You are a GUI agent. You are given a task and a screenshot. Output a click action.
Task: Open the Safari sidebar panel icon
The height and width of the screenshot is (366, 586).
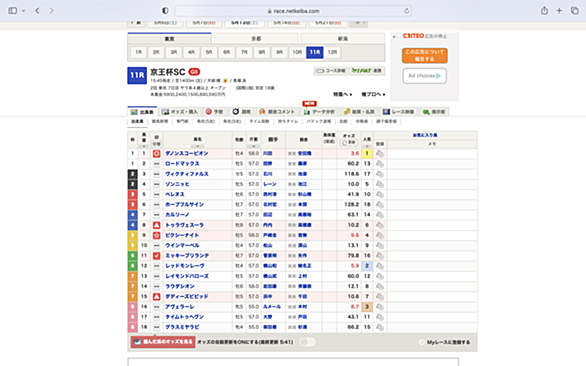pos(13,10)
